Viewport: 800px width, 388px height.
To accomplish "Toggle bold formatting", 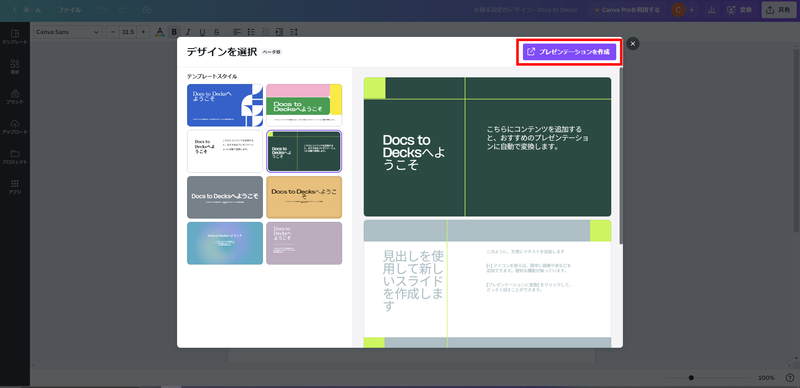I will tap(174, 32).
